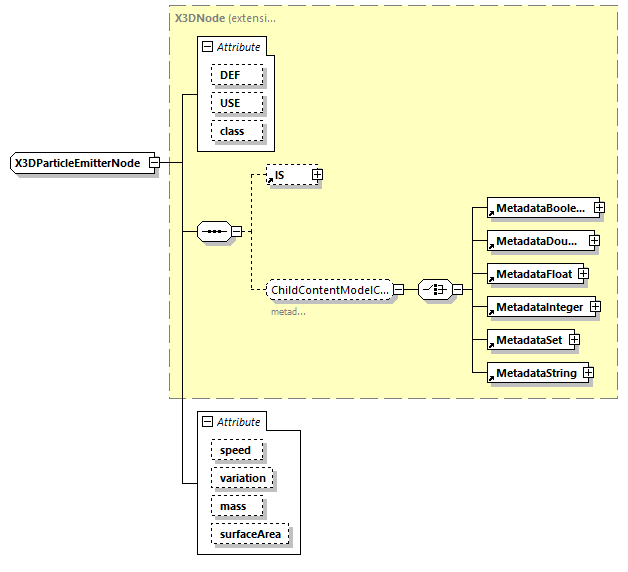Collapse the ChildContentModelCore group
This screenshot has height=572, width=628.
(398, 290)
